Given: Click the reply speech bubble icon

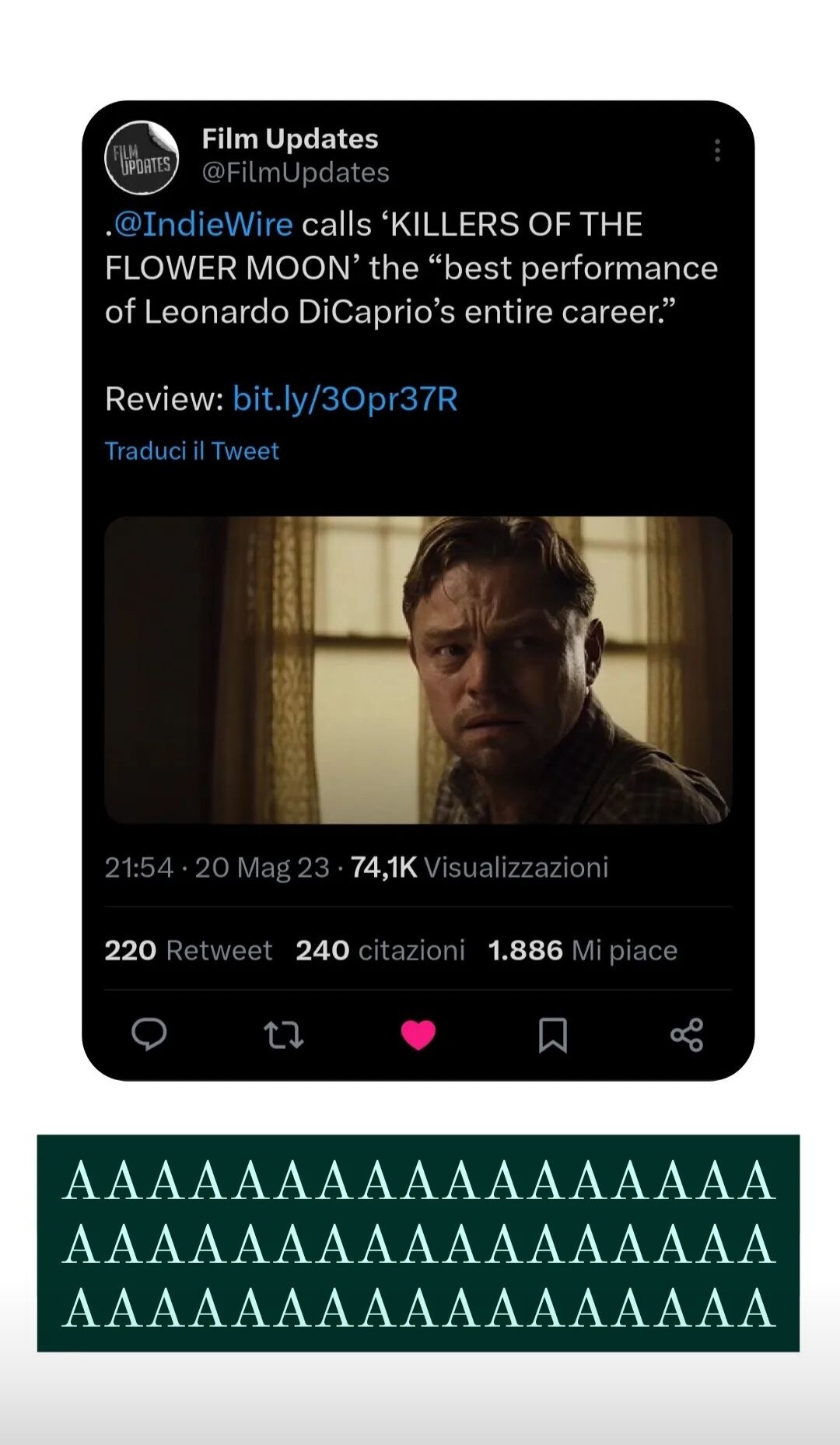Looking at the screenshot, I should click(149, 1034).
